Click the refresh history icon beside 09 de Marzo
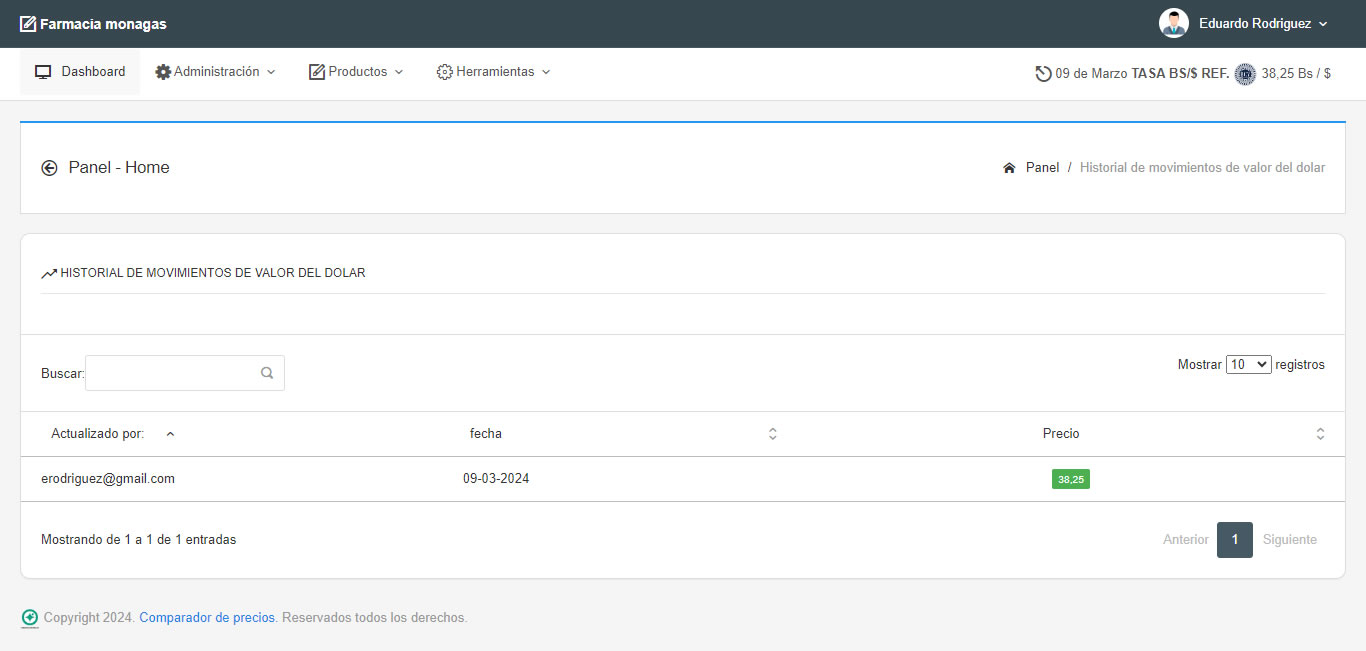 [1043, 74]
